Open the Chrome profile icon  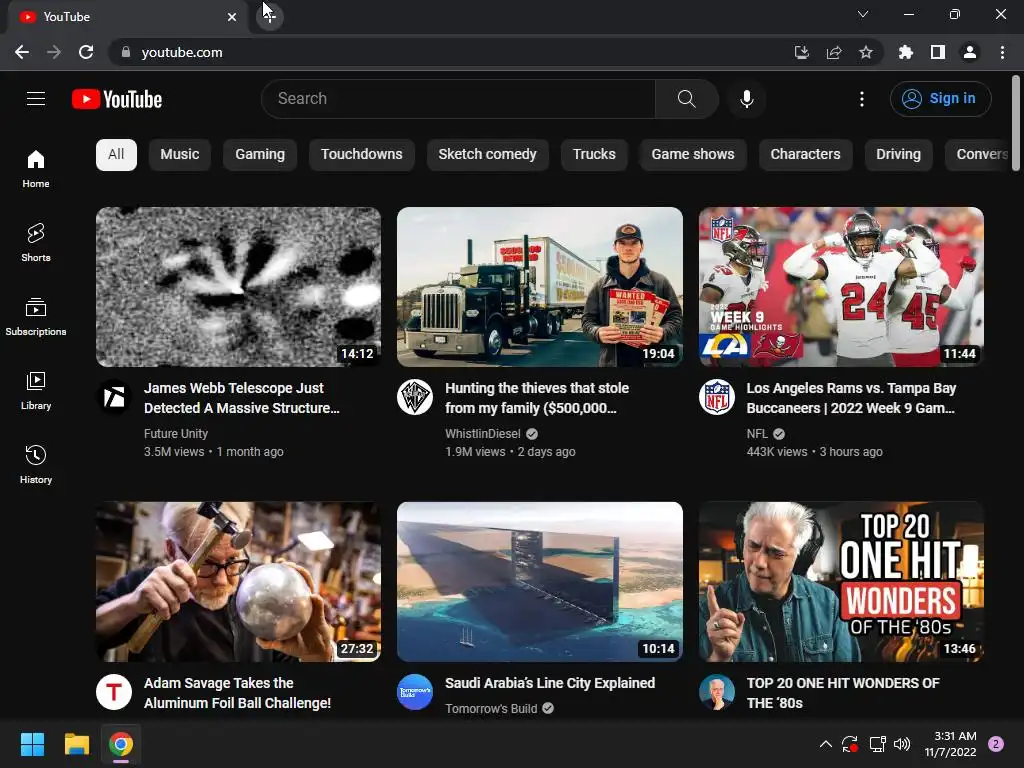(970, 52)
